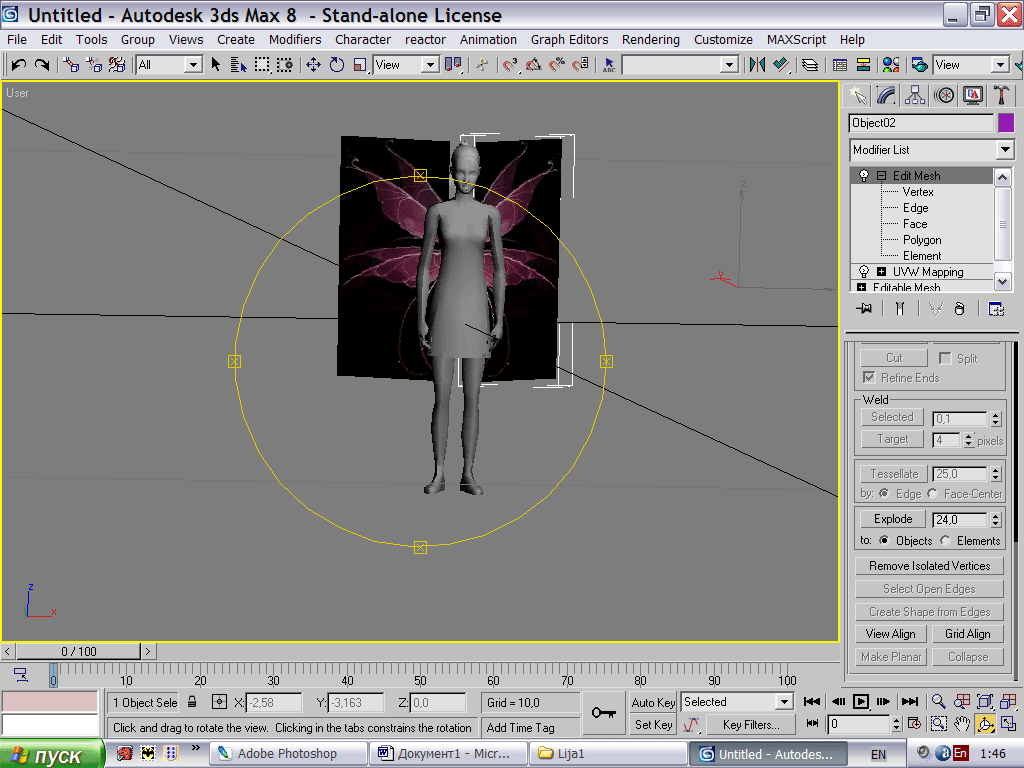
Task: Open the Material Editor
Action: point(891,65)
